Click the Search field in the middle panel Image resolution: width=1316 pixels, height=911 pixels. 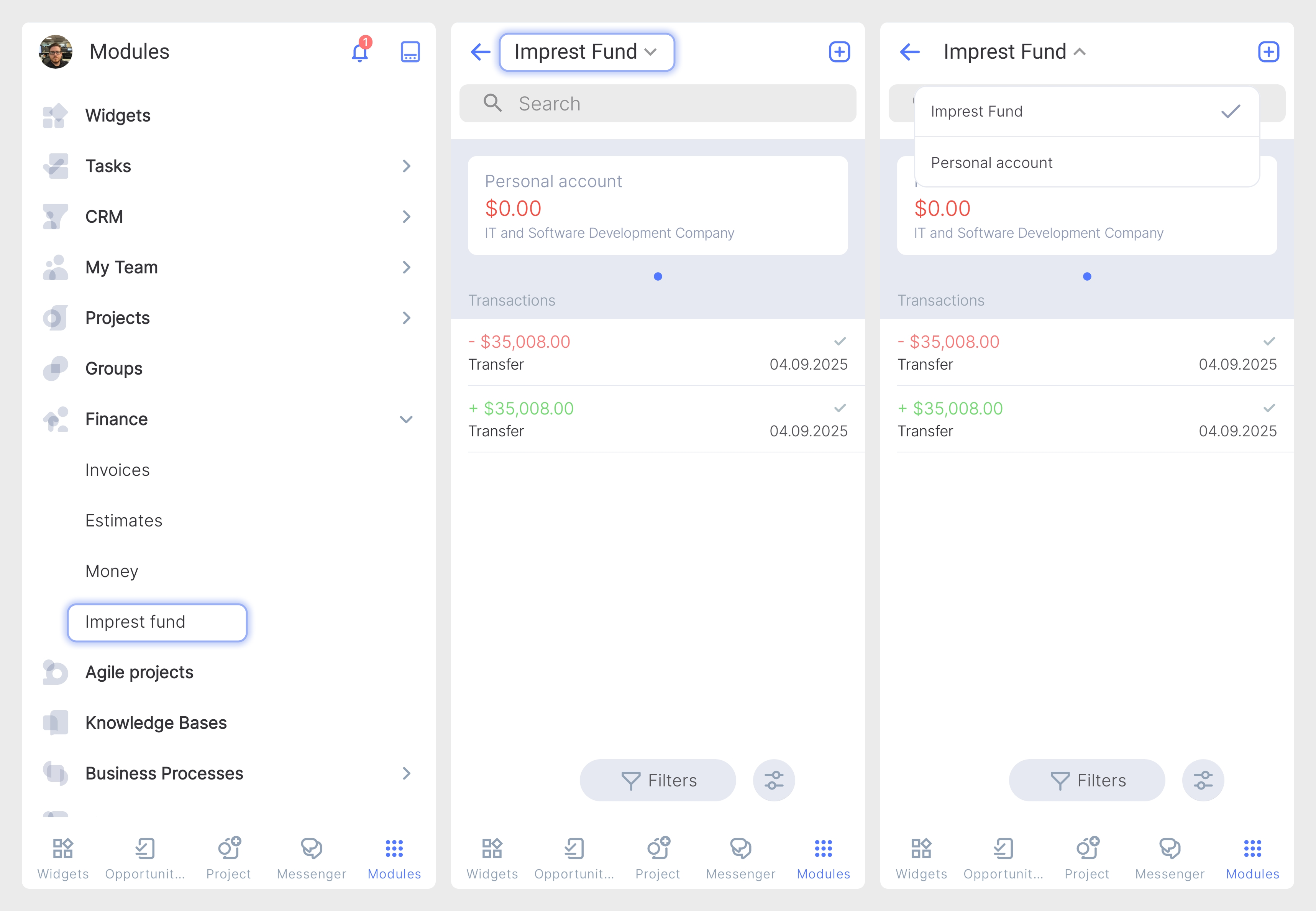[x=658, y=104]
